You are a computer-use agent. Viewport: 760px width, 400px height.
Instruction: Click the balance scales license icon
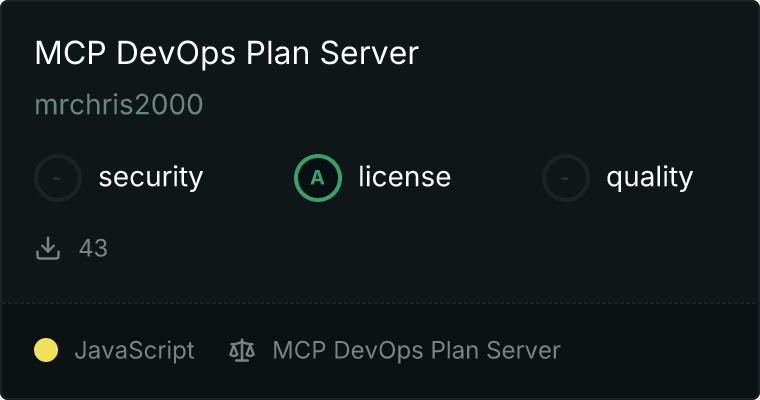point(242,350)
